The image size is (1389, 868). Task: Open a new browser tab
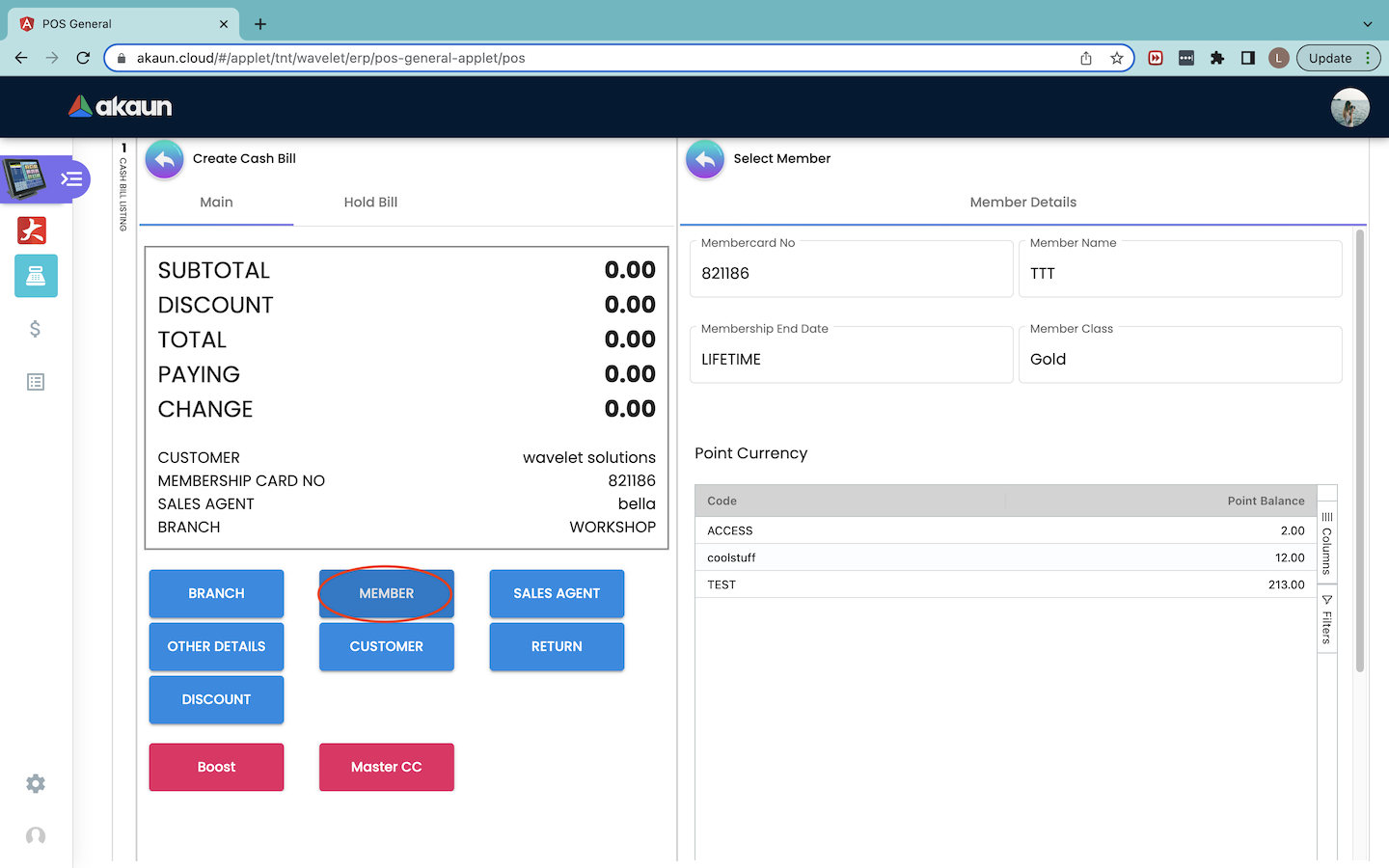(x=260, y=24)
